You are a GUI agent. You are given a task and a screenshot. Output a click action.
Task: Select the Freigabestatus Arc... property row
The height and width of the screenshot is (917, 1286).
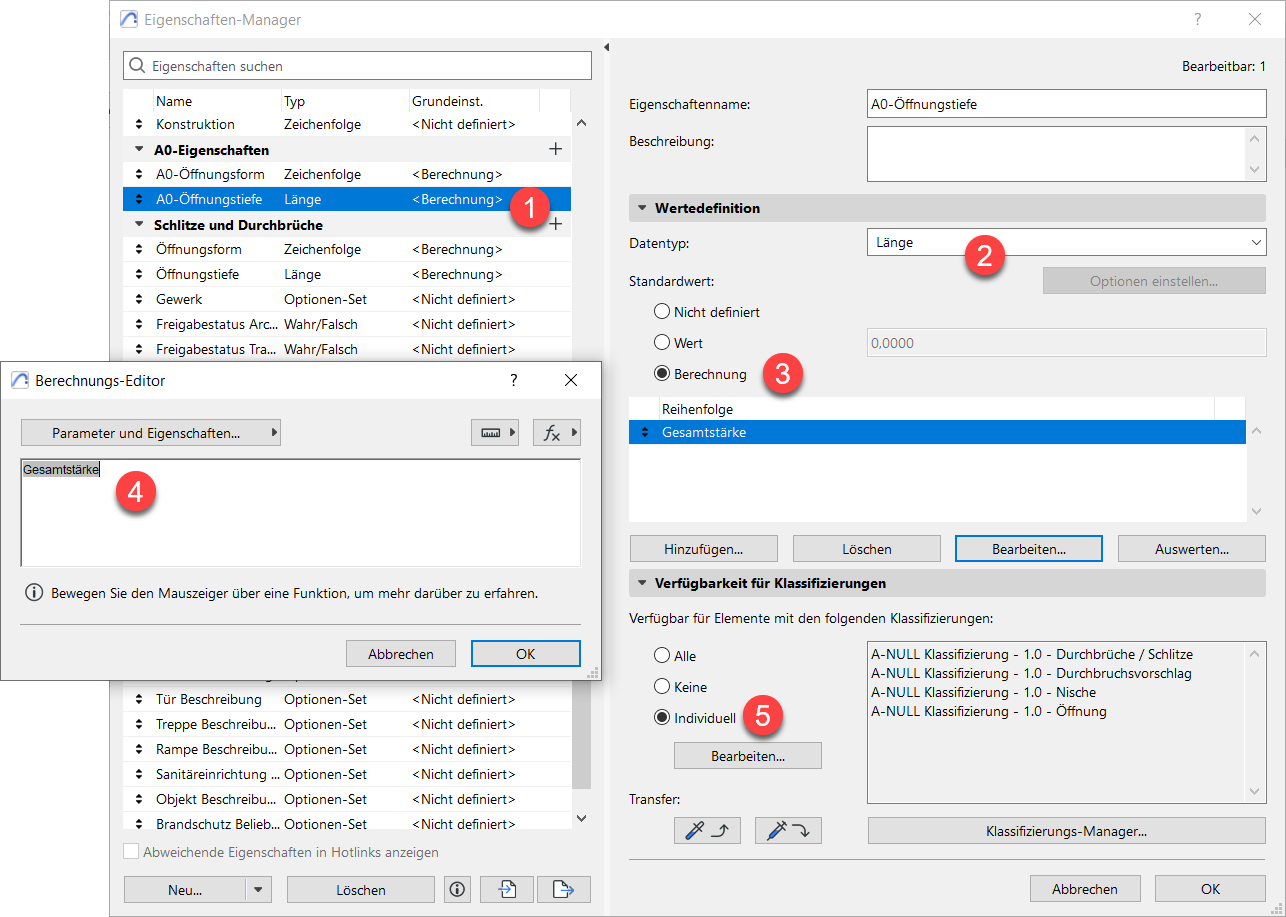(347, 324)
